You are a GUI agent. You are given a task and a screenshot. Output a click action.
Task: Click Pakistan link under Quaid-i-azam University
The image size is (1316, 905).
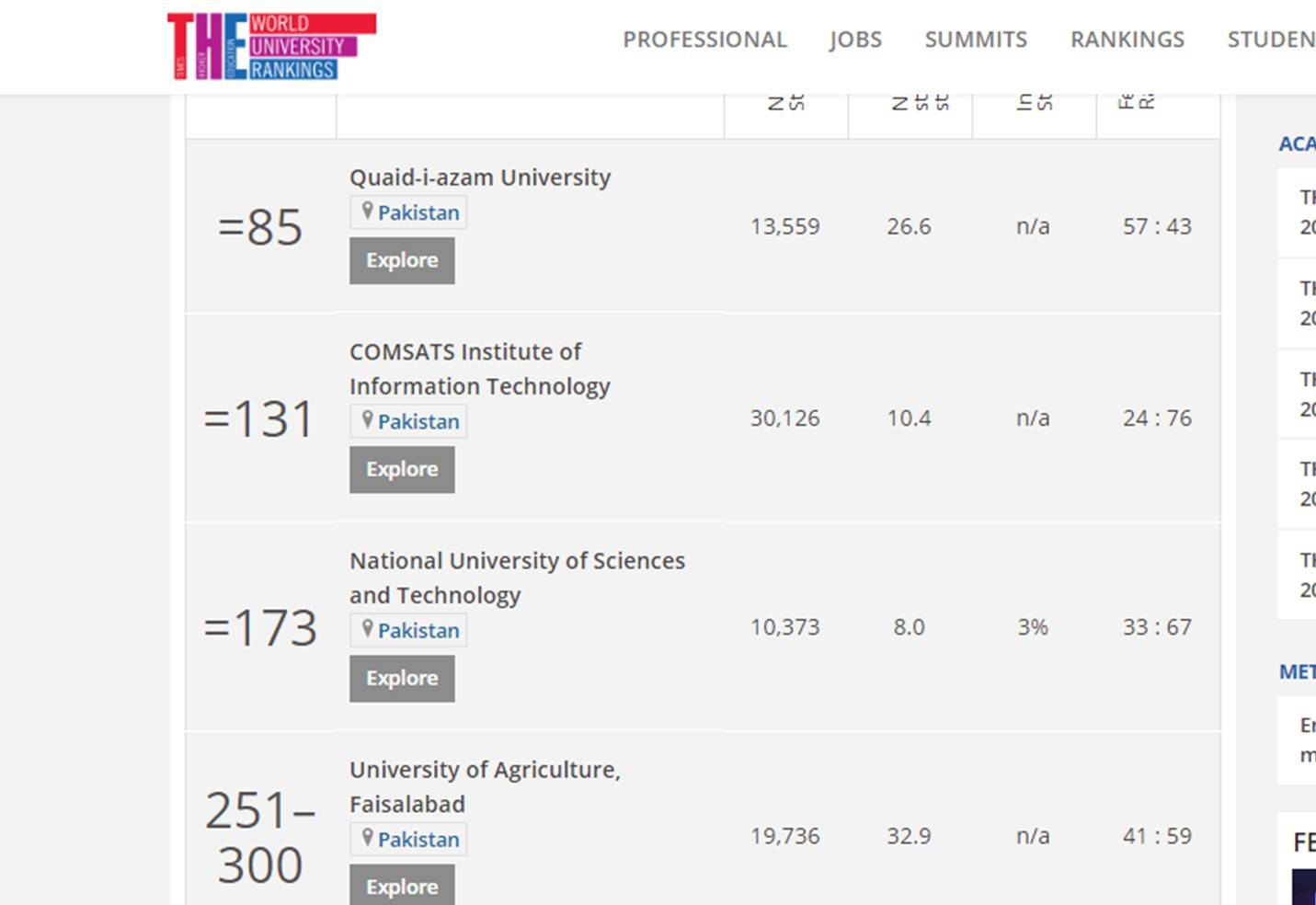[x=418, y=212]
